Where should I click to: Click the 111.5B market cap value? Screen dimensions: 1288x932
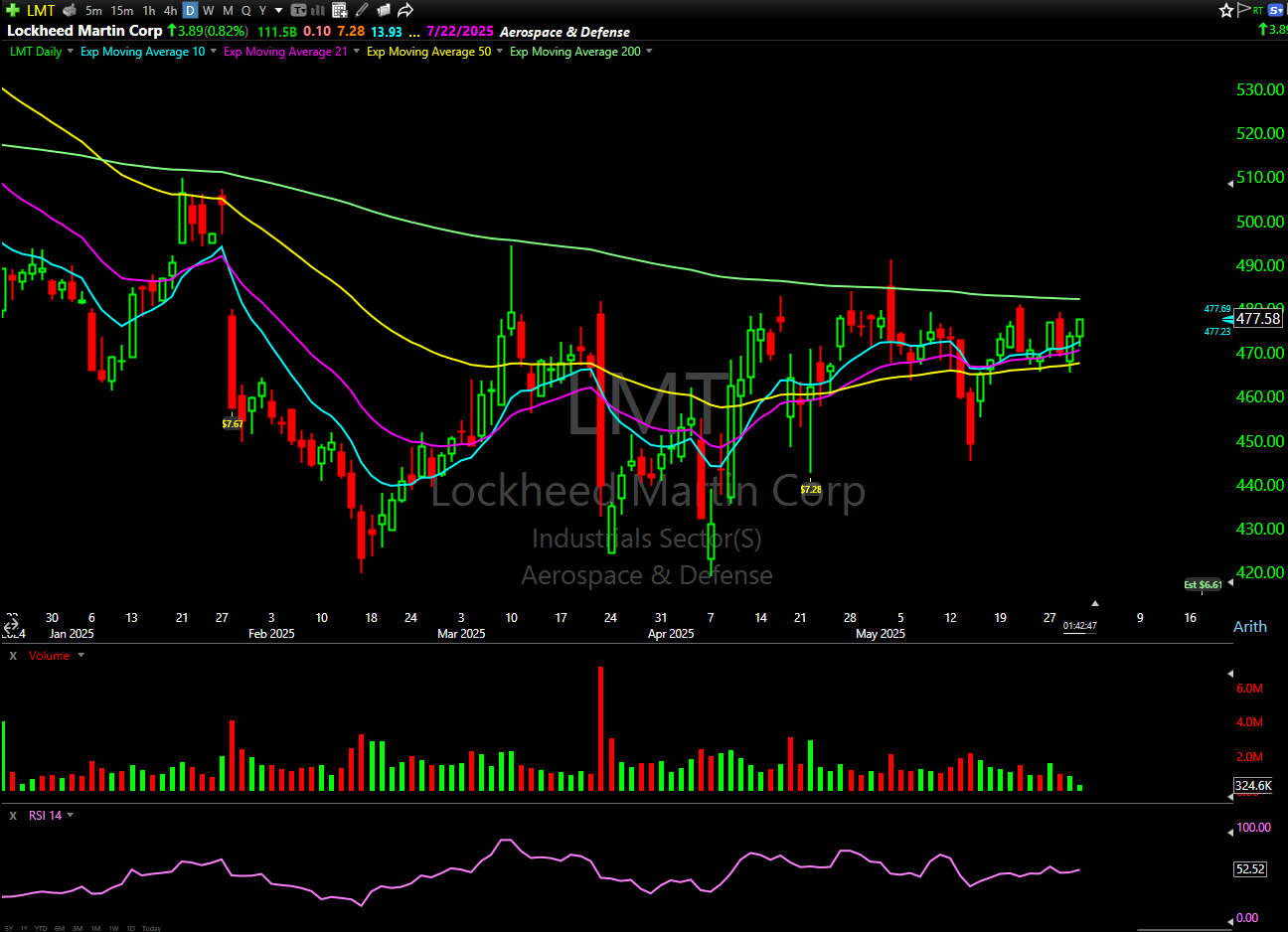click(277, 32)
